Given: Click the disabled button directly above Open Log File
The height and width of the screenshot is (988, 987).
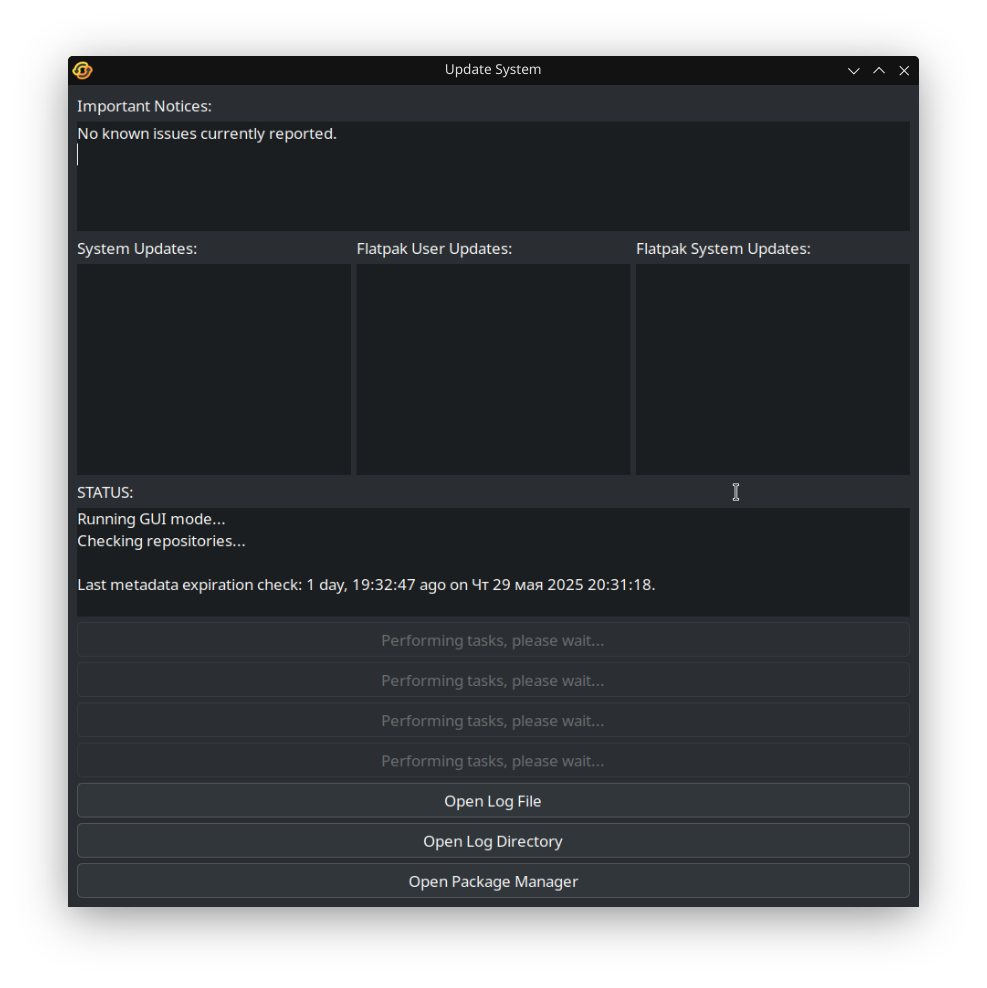Looking at the screenshot, I should click(x=493, y=761).
